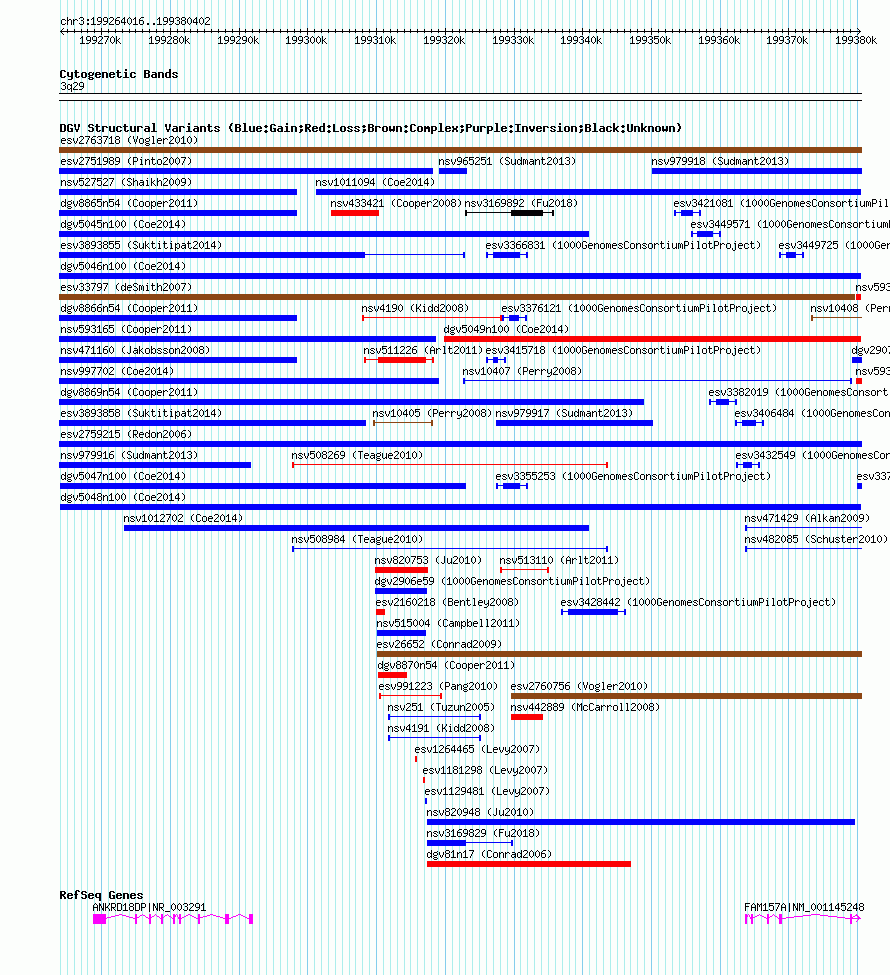This screenshot has height=975, width=890.
Task: Click the red nsv511226 (Arlt2011) bar
Action: (x=402, y=360)
